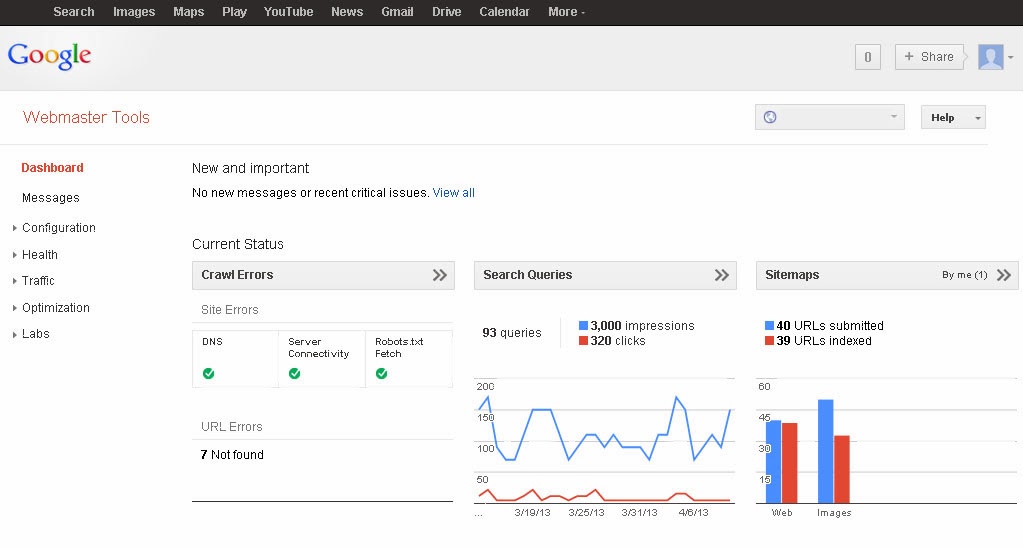The image size is (1023, 548).
Task: Open Search Queries double-arrow icon
Action: (722, 275)
